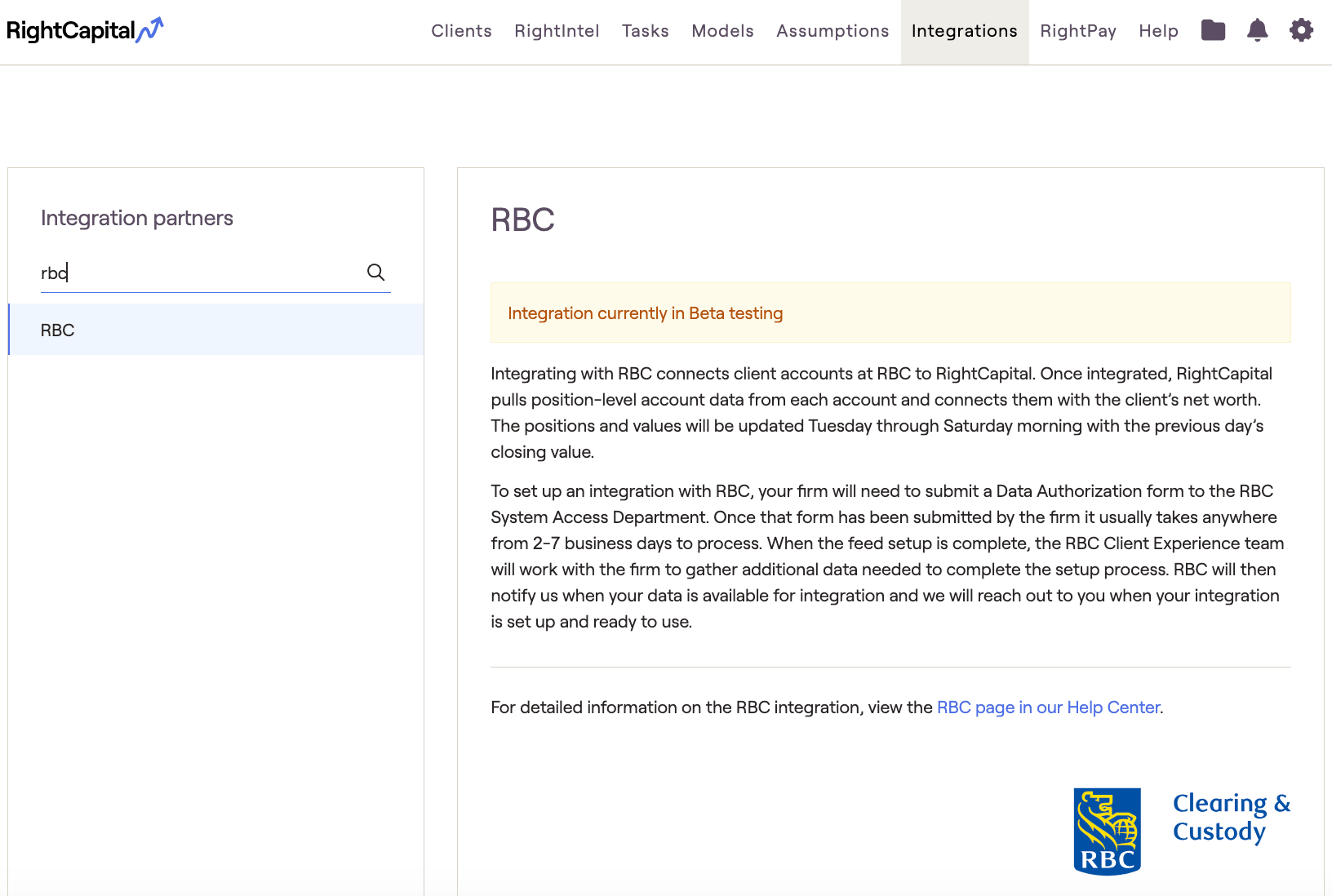Switch to the Models page
The width and height of the screenshot is (1332, 896).
(722, 31)
